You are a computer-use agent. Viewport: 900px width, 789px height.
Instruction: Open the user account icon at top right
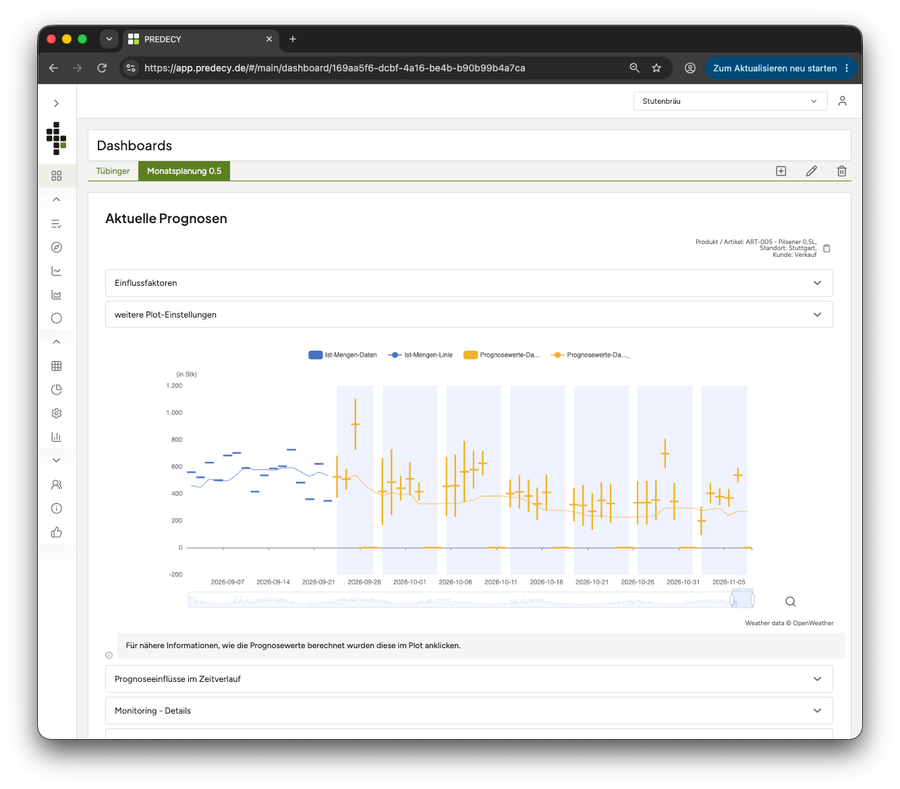tap(842, 101)
